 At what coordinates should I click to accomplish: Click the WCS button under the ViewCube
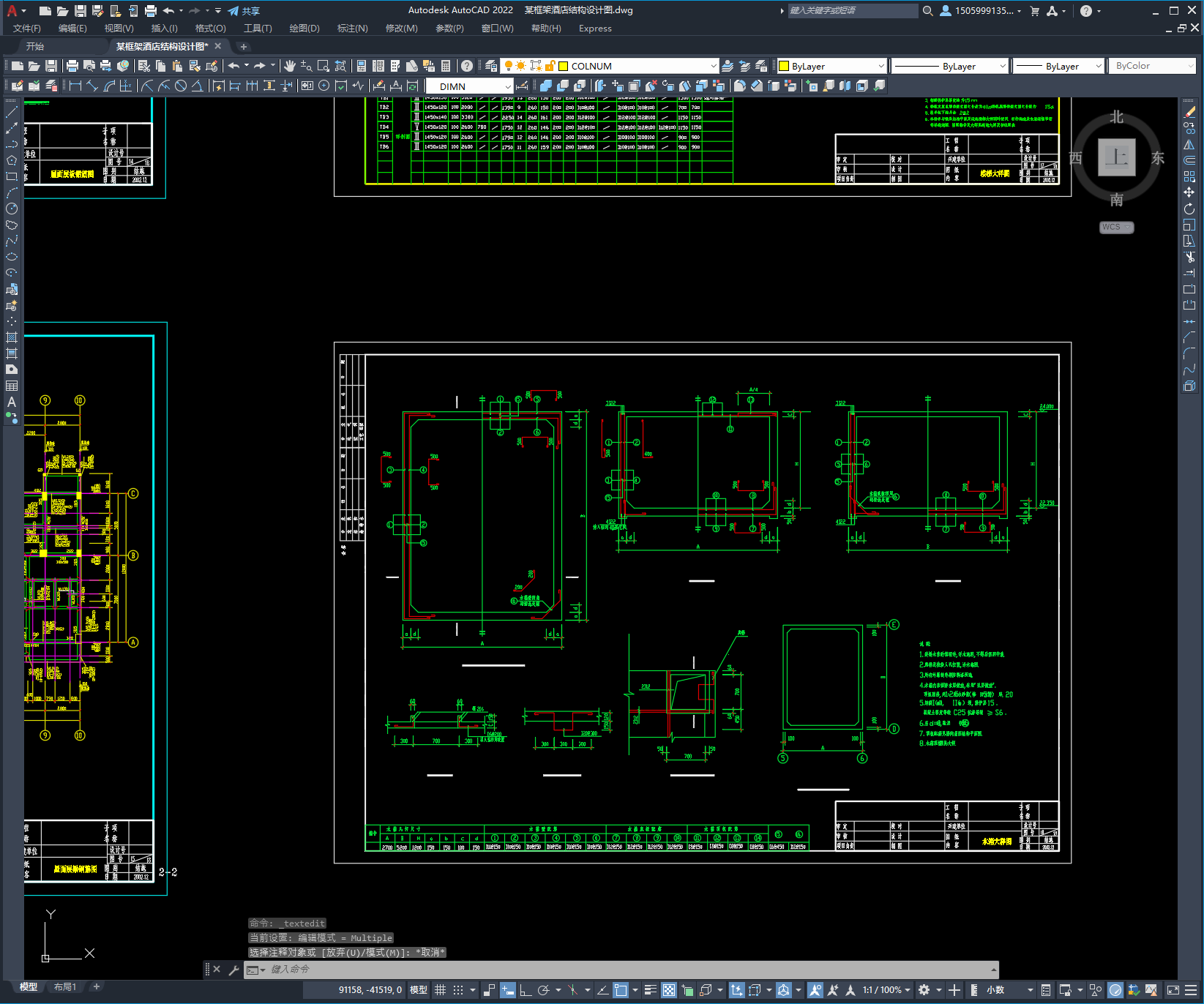[1116, 227]
